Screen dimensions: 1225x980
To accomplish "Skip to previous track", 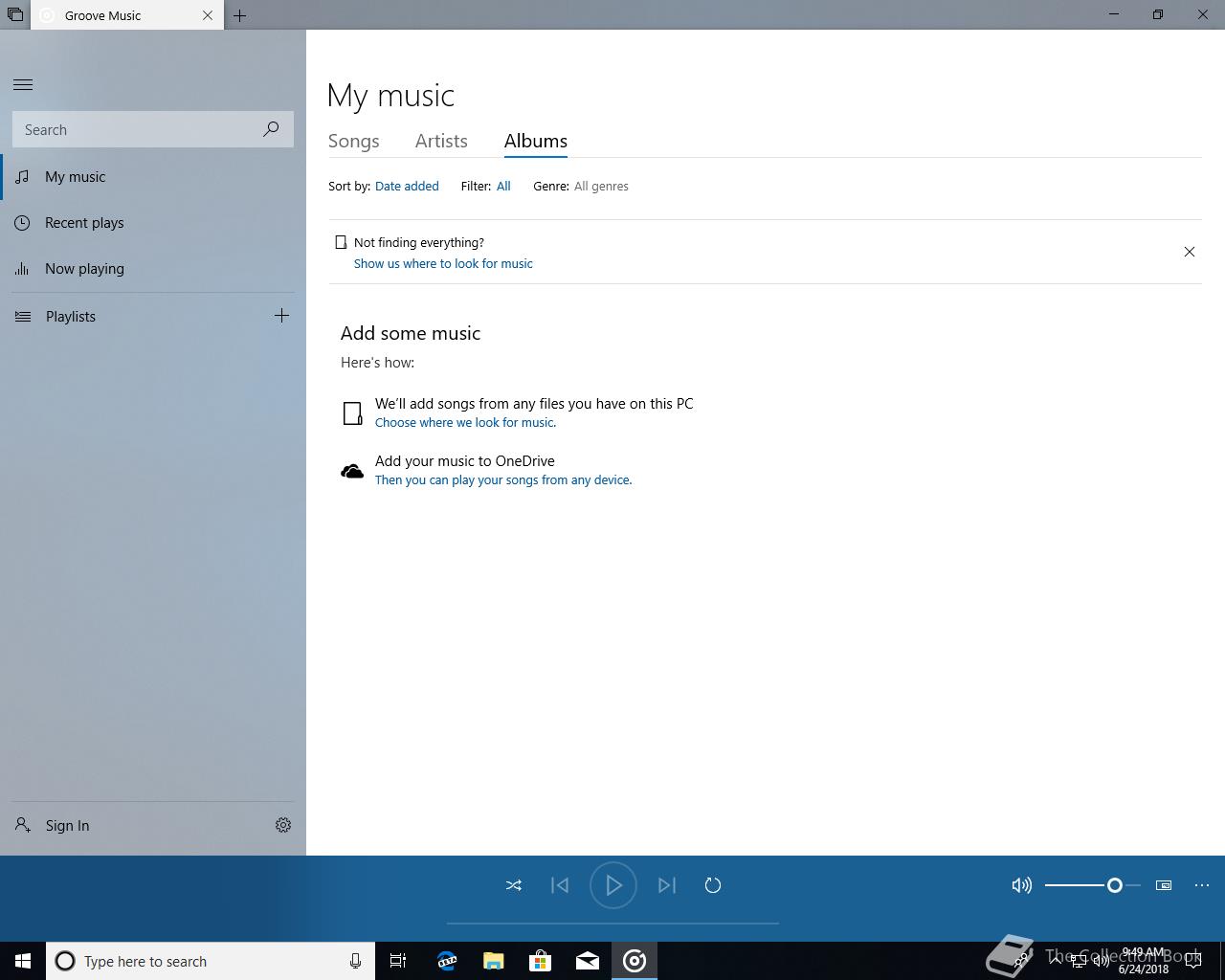I will (x=560, y=885).
